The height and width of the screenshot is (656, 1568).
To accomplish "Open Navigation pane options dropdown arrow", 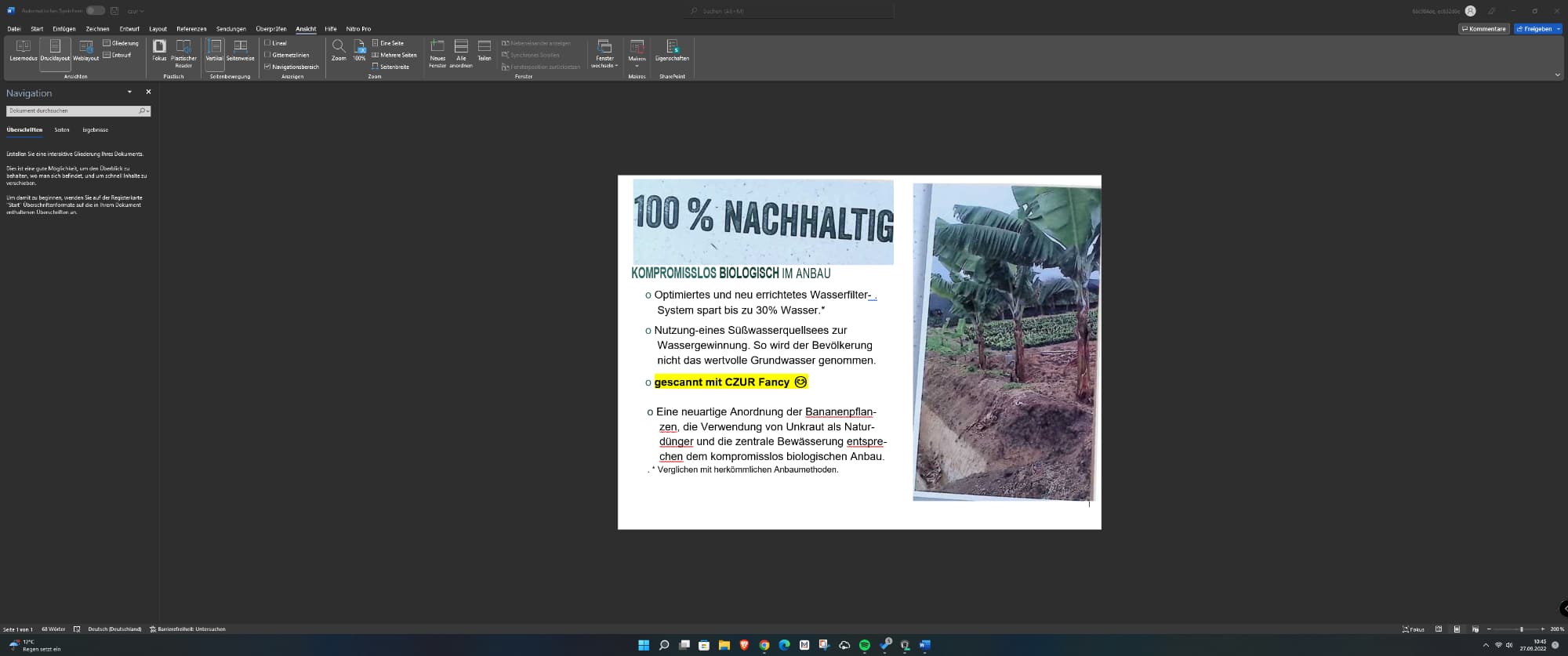I will pyautogui.click(x=129, y=92).
